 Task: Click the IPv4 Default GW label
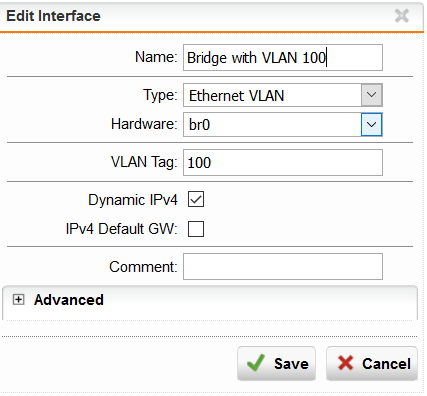pos(121,229)
